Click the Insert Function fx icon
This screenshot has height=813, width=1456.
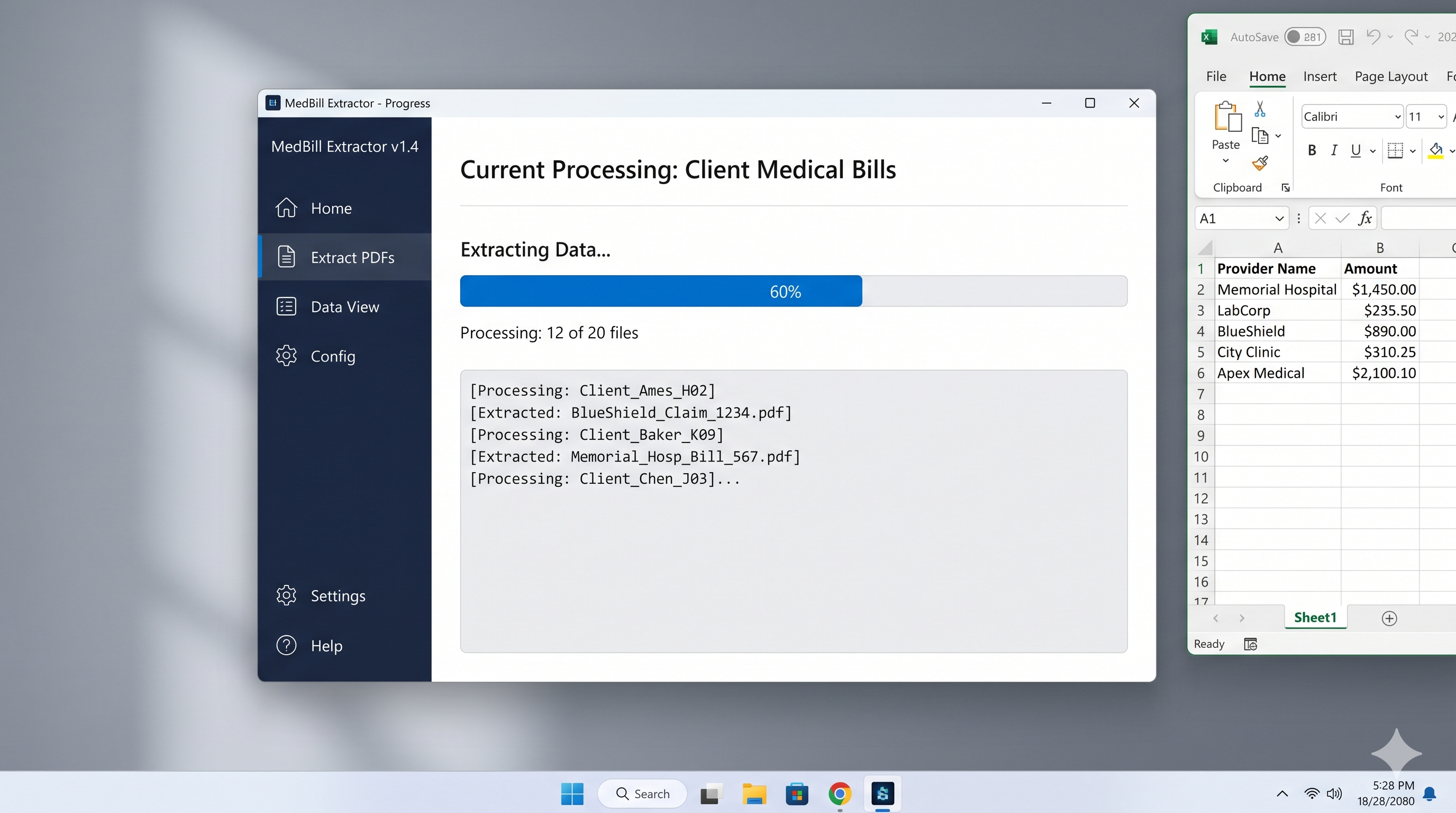(1365, 218)
